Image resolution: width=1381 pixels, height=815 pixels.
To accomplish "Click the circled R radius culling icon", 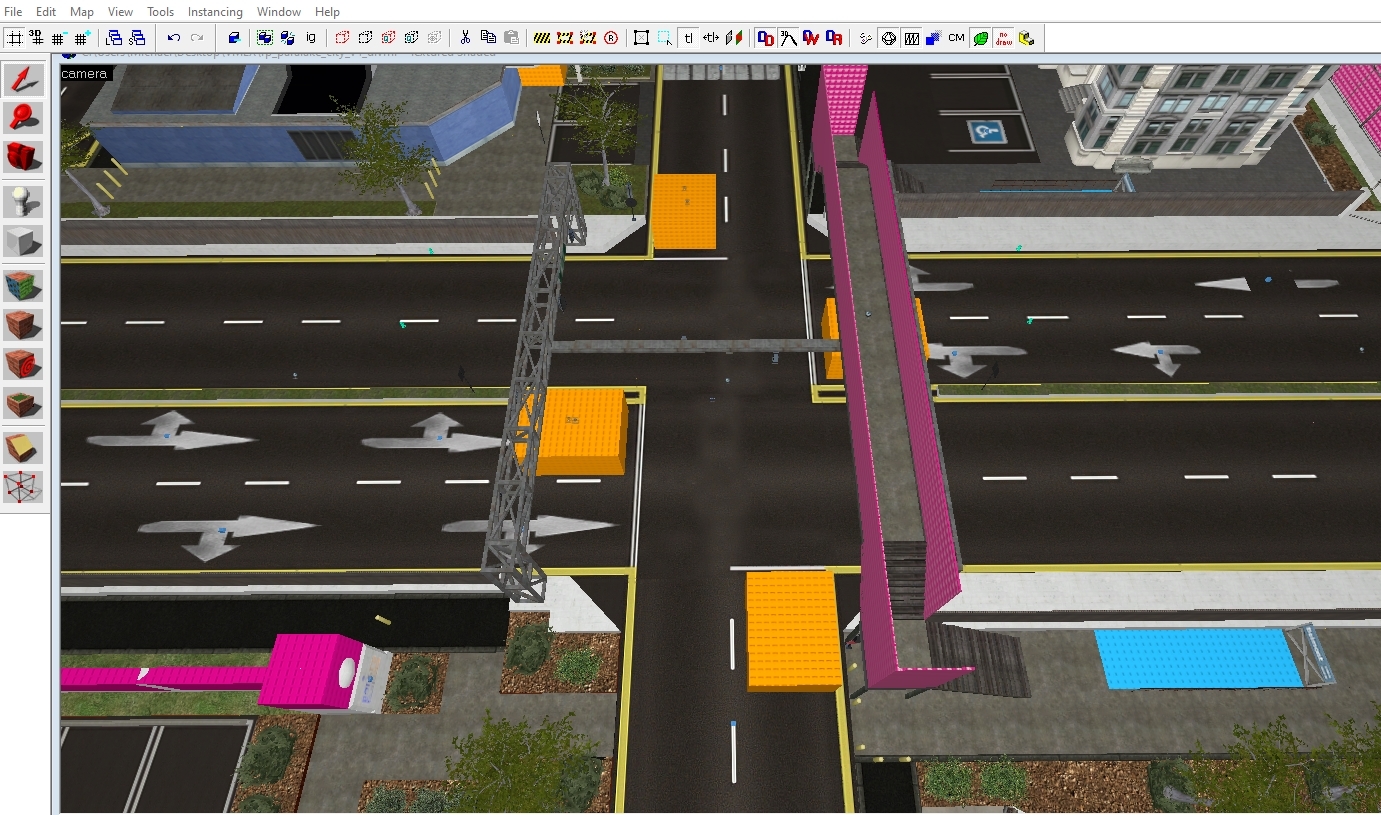I will tap(611, 38).
